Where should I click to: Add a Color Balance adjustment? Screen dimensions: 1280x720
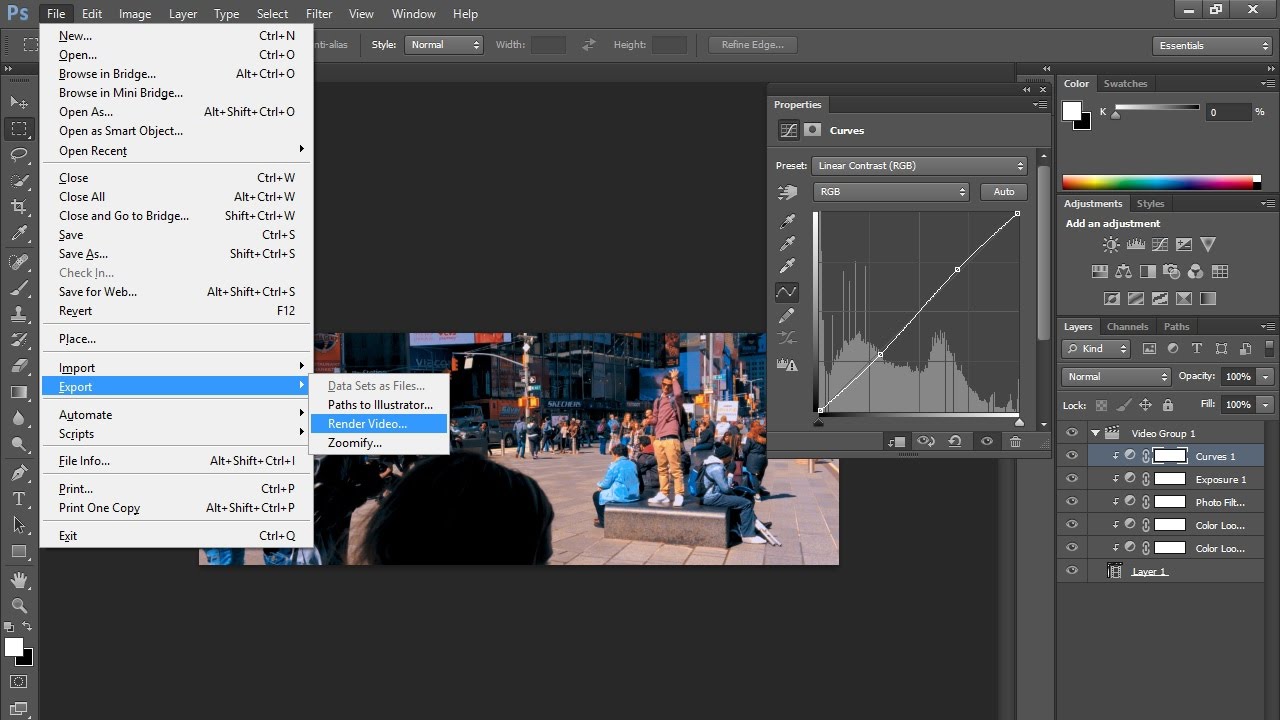tap(1123, 271)
